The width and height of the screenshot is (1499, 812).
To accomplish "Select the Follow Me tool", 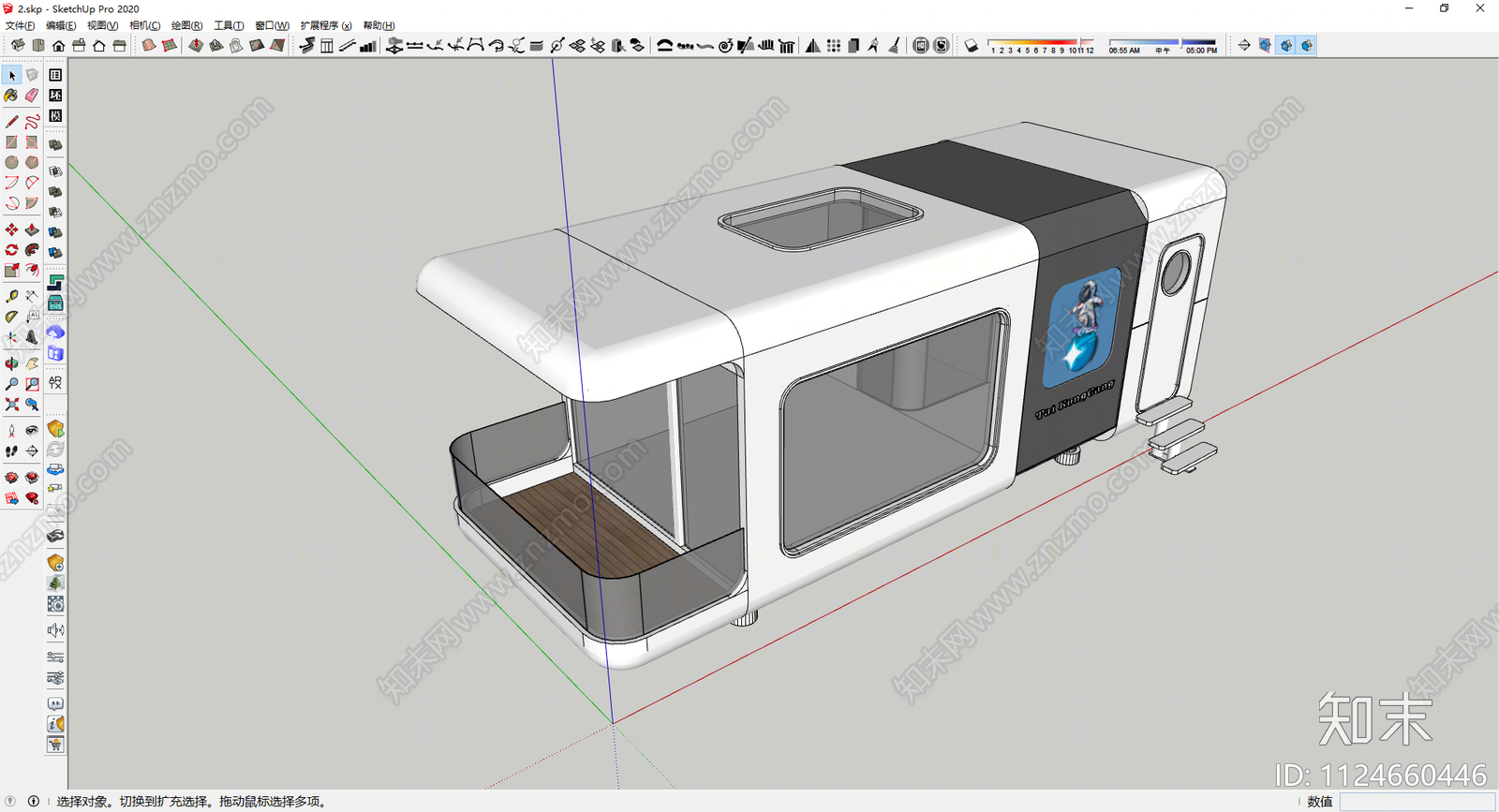I will point(32,250).
